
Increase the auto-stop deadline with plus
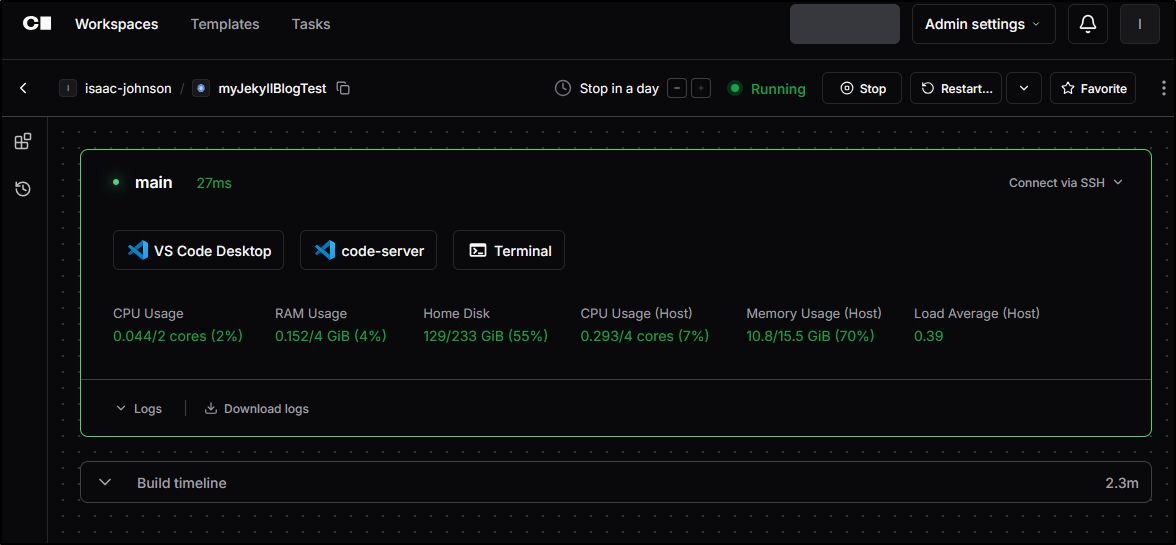701,88
